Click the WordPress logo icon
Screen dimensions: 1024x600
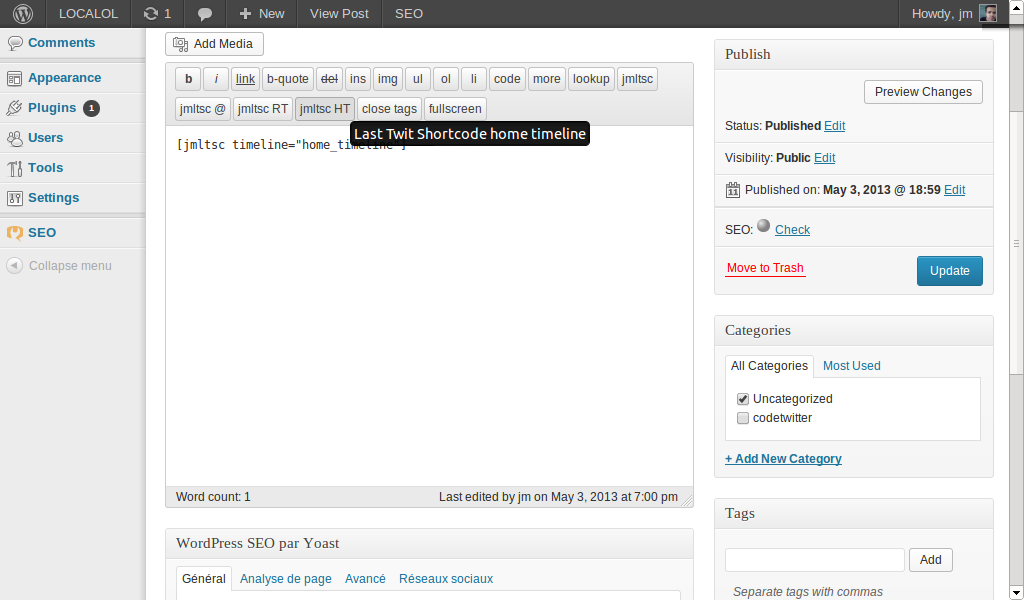click(x=23, y=14)
